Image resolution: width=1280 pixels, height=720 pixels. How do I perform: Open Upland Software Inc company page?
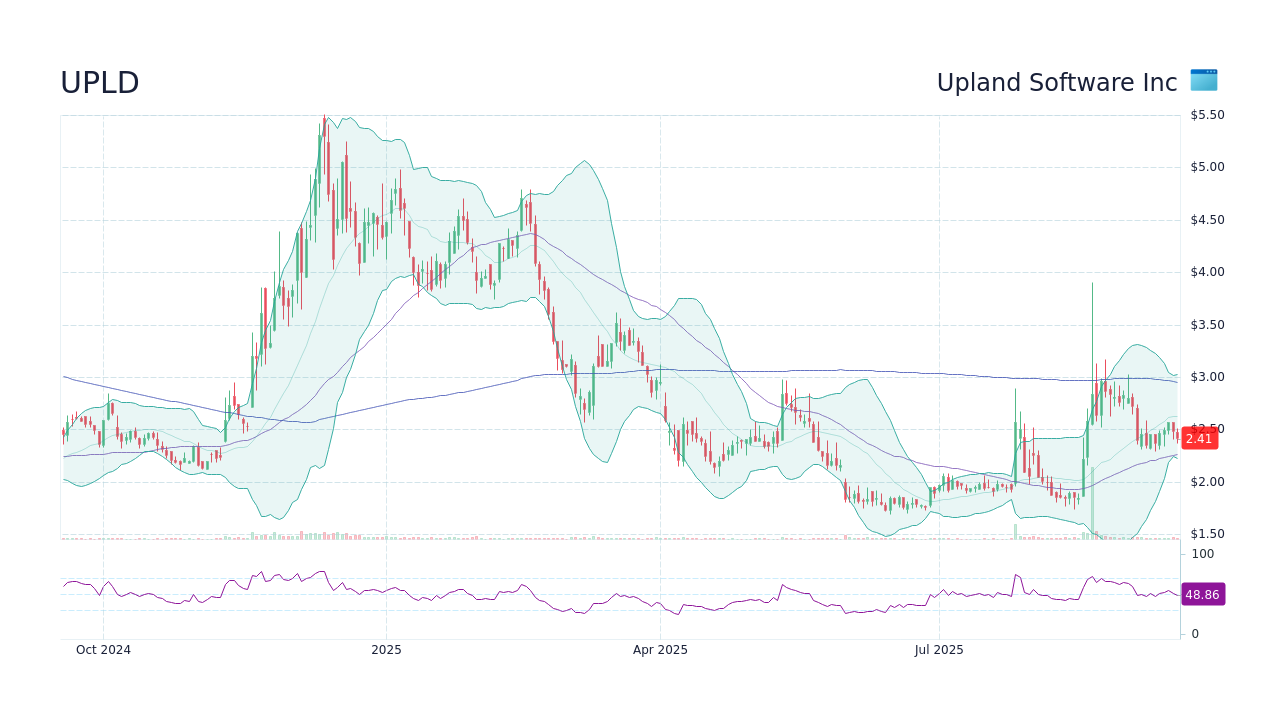coord(1056,83)
